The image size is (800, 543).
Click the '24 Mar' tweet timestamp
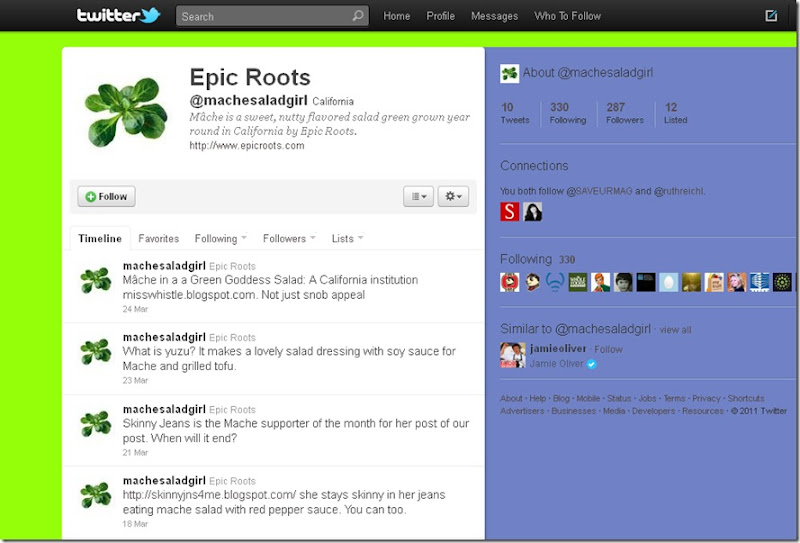(135, 309)
